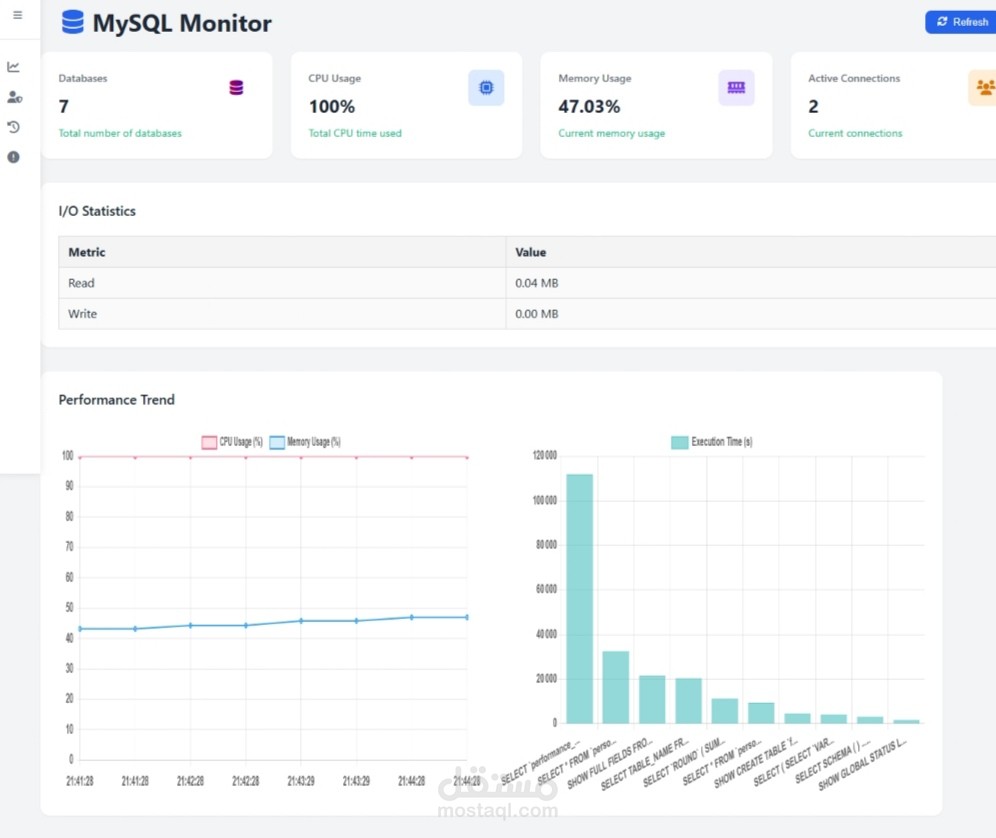996x838 pixels.
Task: Click the SHOW FULL FIELDS FRO... bar
Action: point(652,699)
